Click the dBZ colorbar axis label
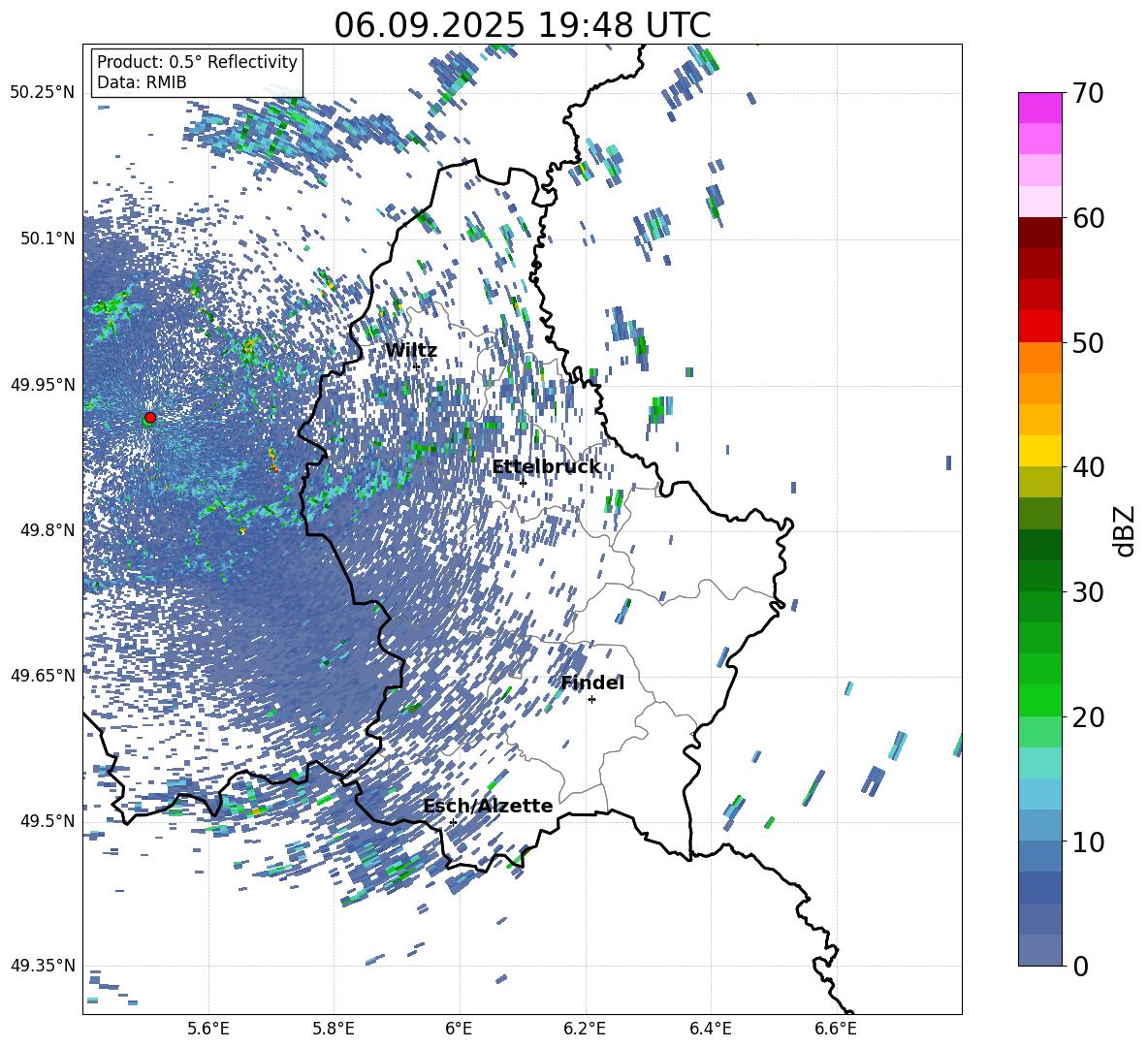This screenshot has width=1148, height=1048. click(x=1126, y=530)
